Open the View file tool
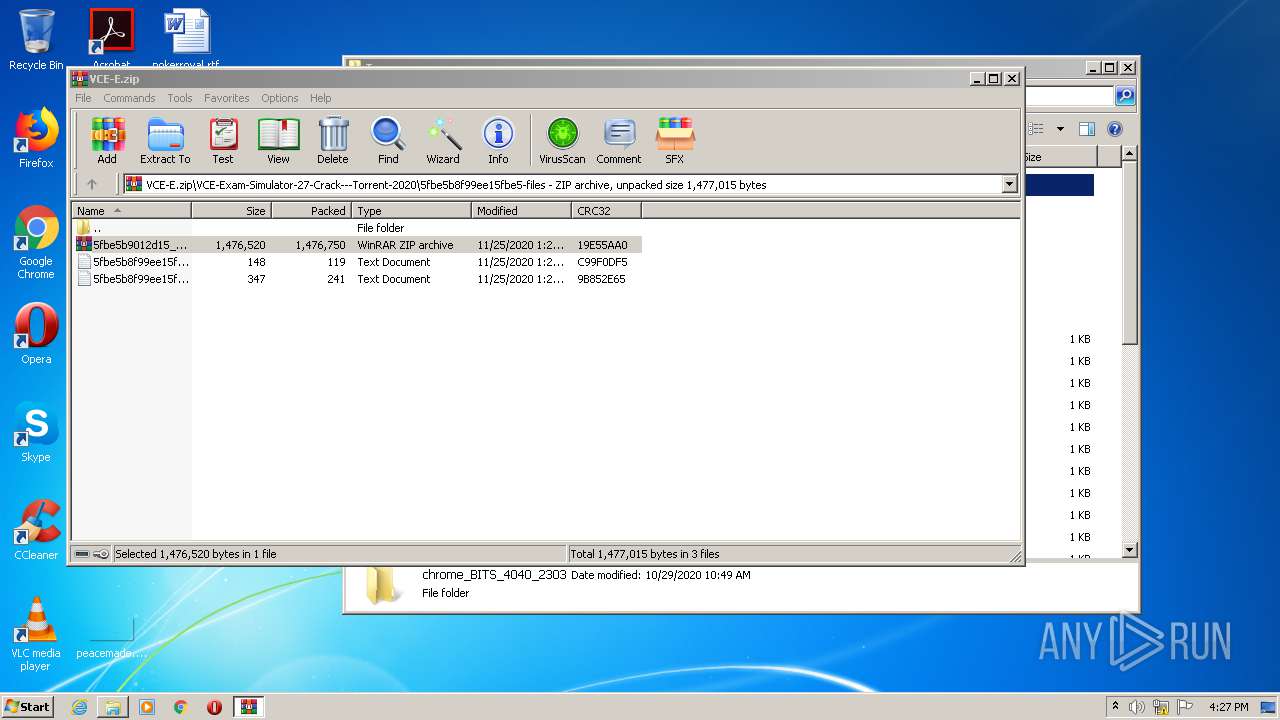Viewport: 1280px width, 720px height. click(x=278, y=140)
